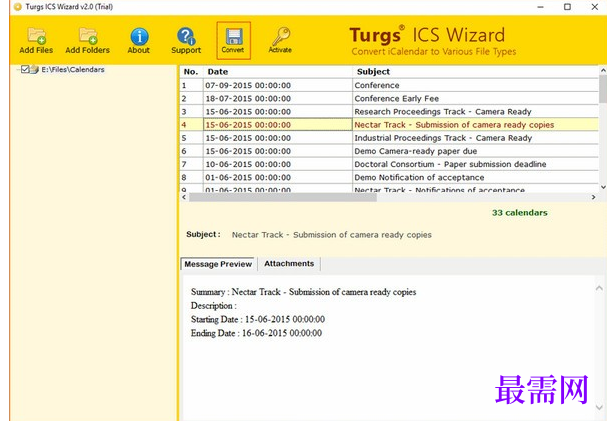The height and width of the screenshot is (421, 607).
Task: Click row number 1 cell
Action: (191, 85)
